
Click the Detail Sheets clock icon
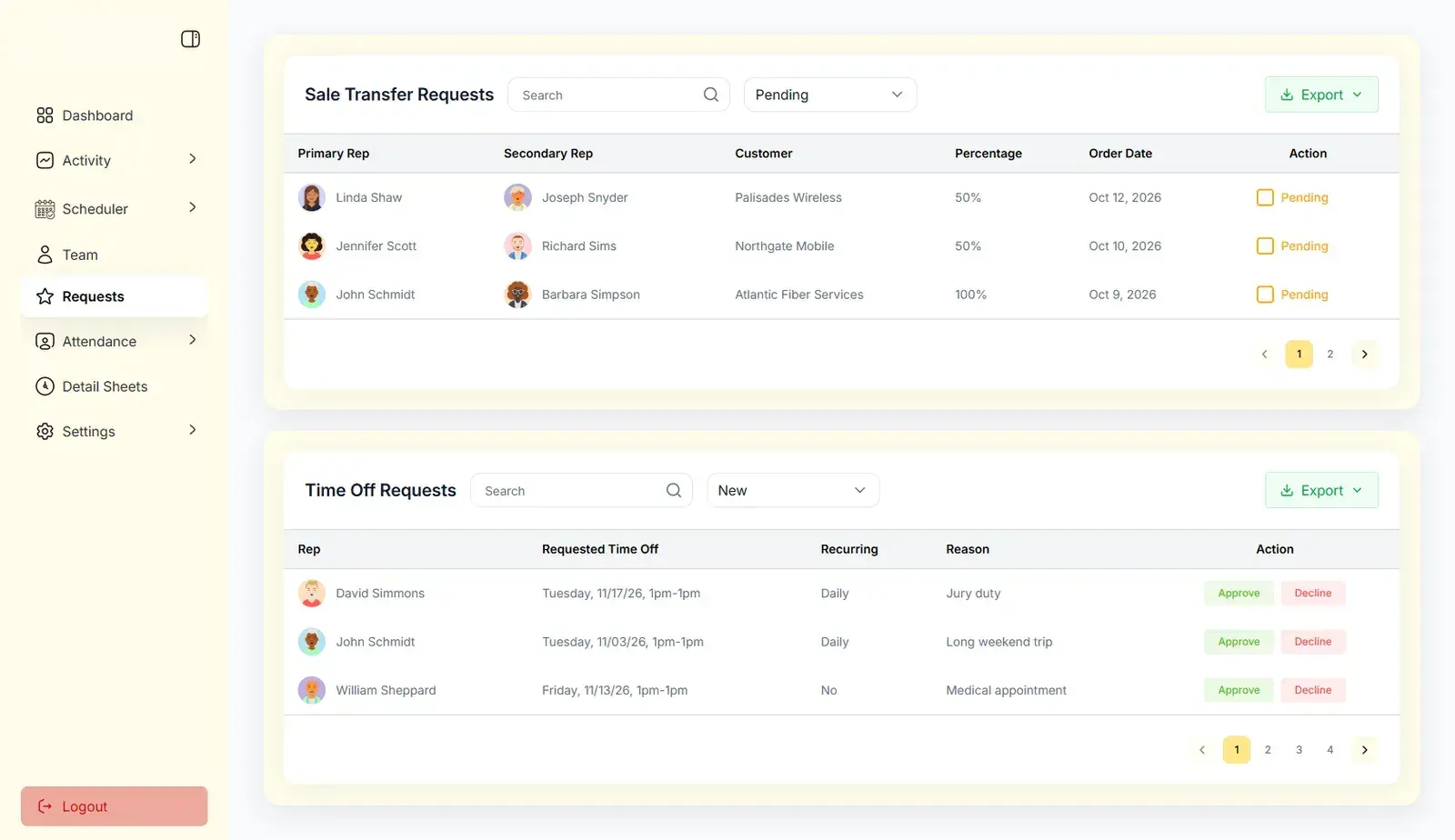[x=45, y=386]
